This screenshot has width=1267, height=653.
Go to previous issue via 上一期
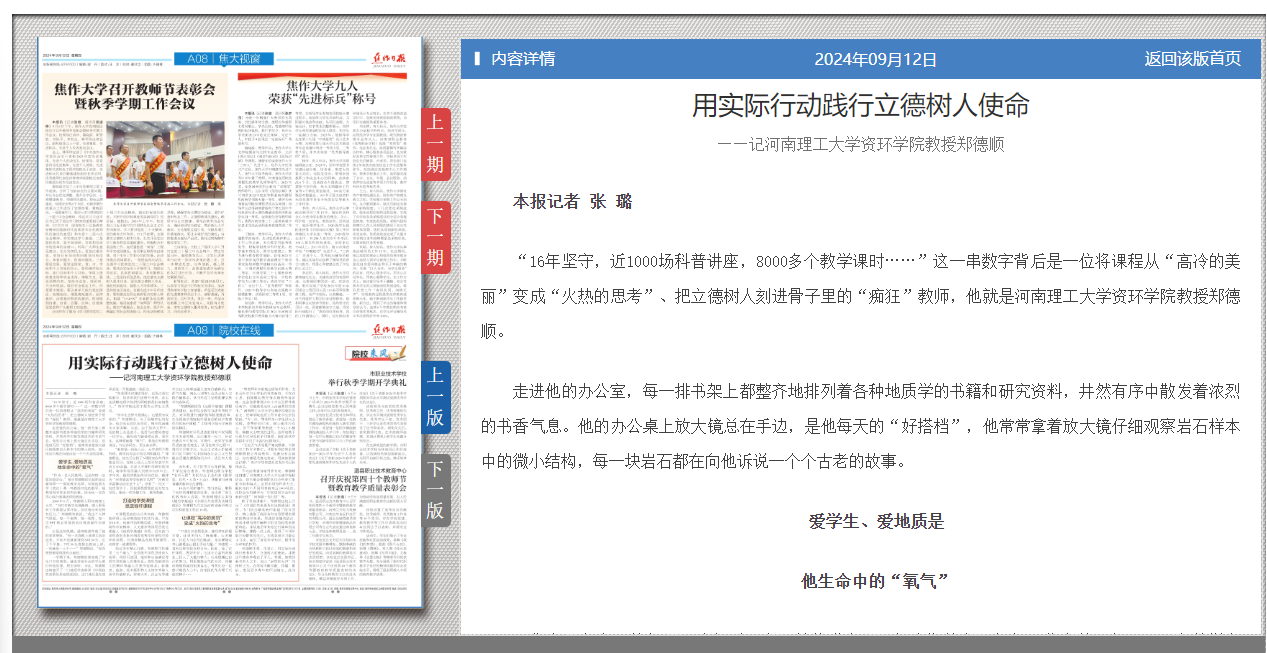pyautogui.click(x=435, y=144)
